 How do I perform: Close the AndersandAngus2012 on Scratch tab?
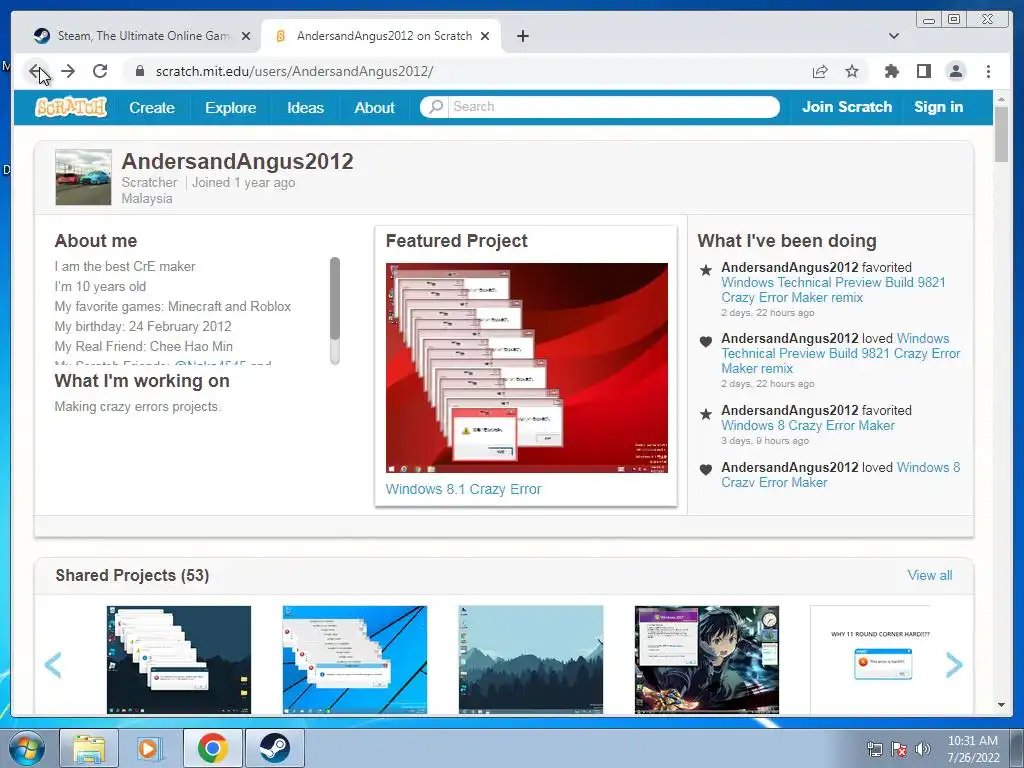[x=485, y=36]
